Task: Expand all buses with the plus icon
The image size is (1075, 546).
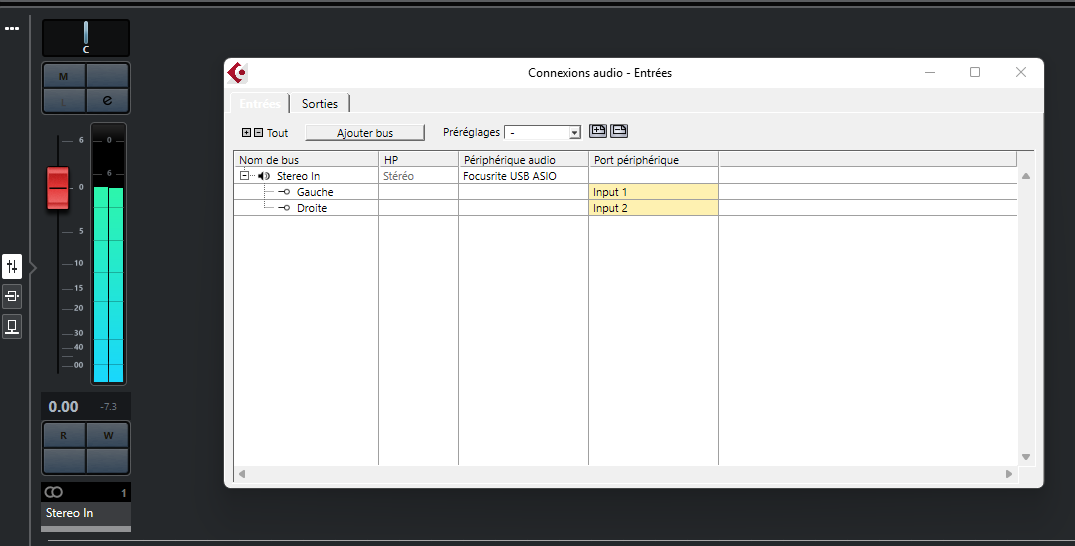Action: point(247,133)
